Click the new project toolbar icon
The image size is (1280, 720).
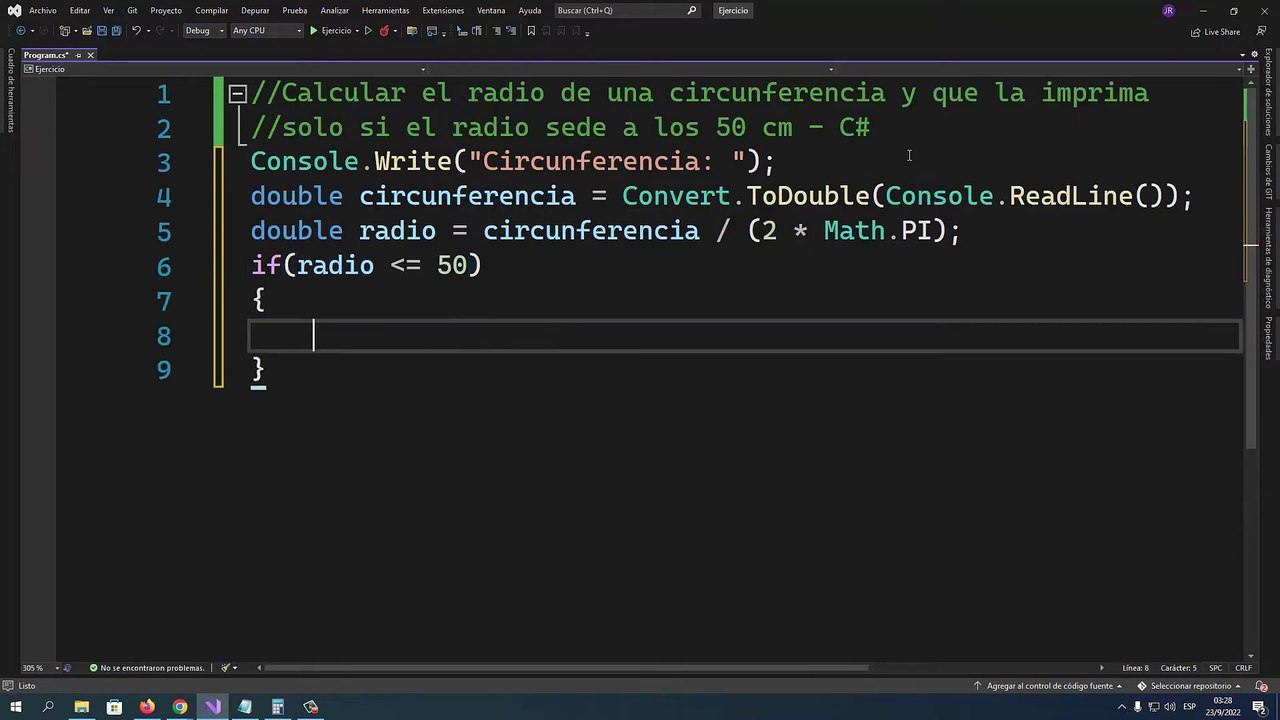tap(64, 31)
